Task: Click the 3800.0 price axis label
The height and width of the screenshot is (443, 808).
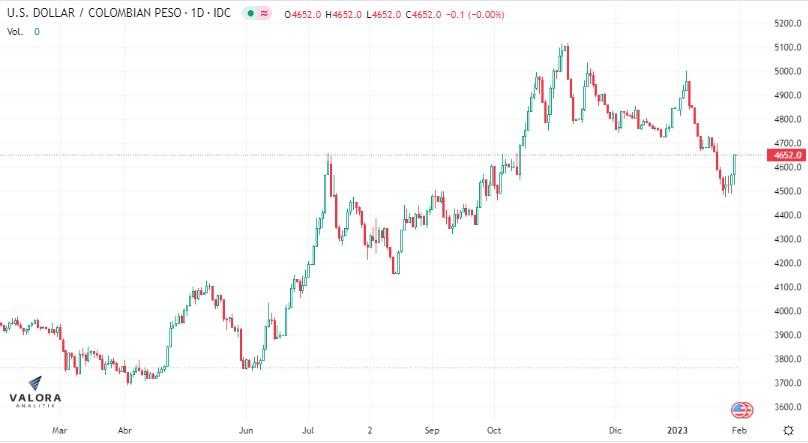Action: (x=787, y=359)
